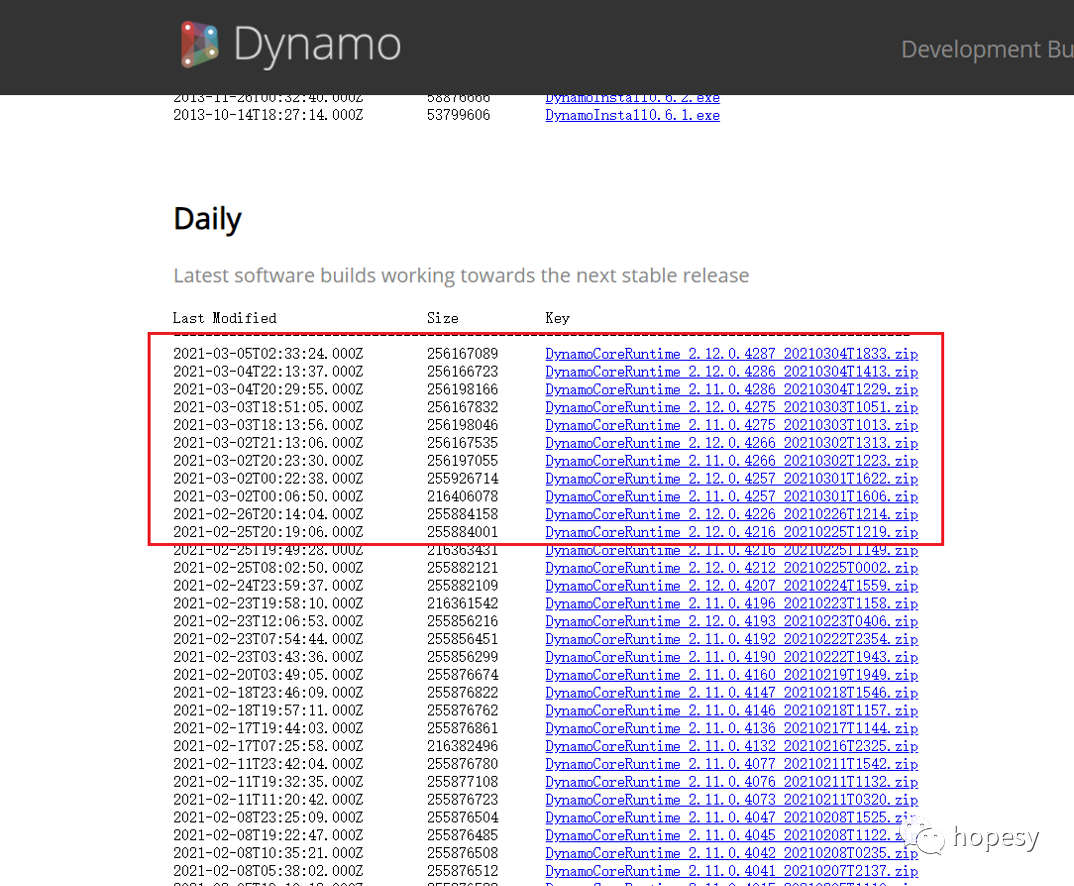This screenshot has height=886, width=1074.
Task: Download DynamoCoreRuntime 2.12.0.4226 20210226T1214 zip
Action: [x=731, y=514]
